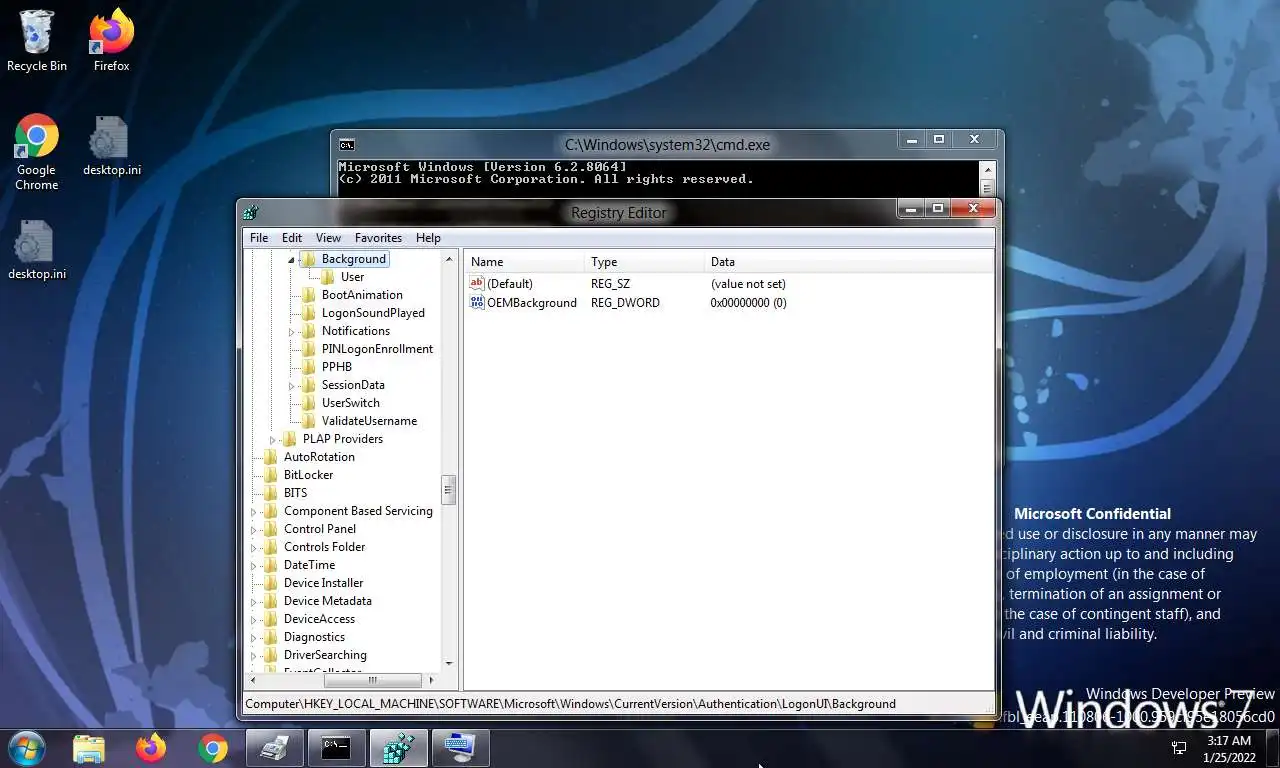This screenshot has width=1280, height=768.
Task: Launch Firefox from the taskbar
Action: click(151, 748)
